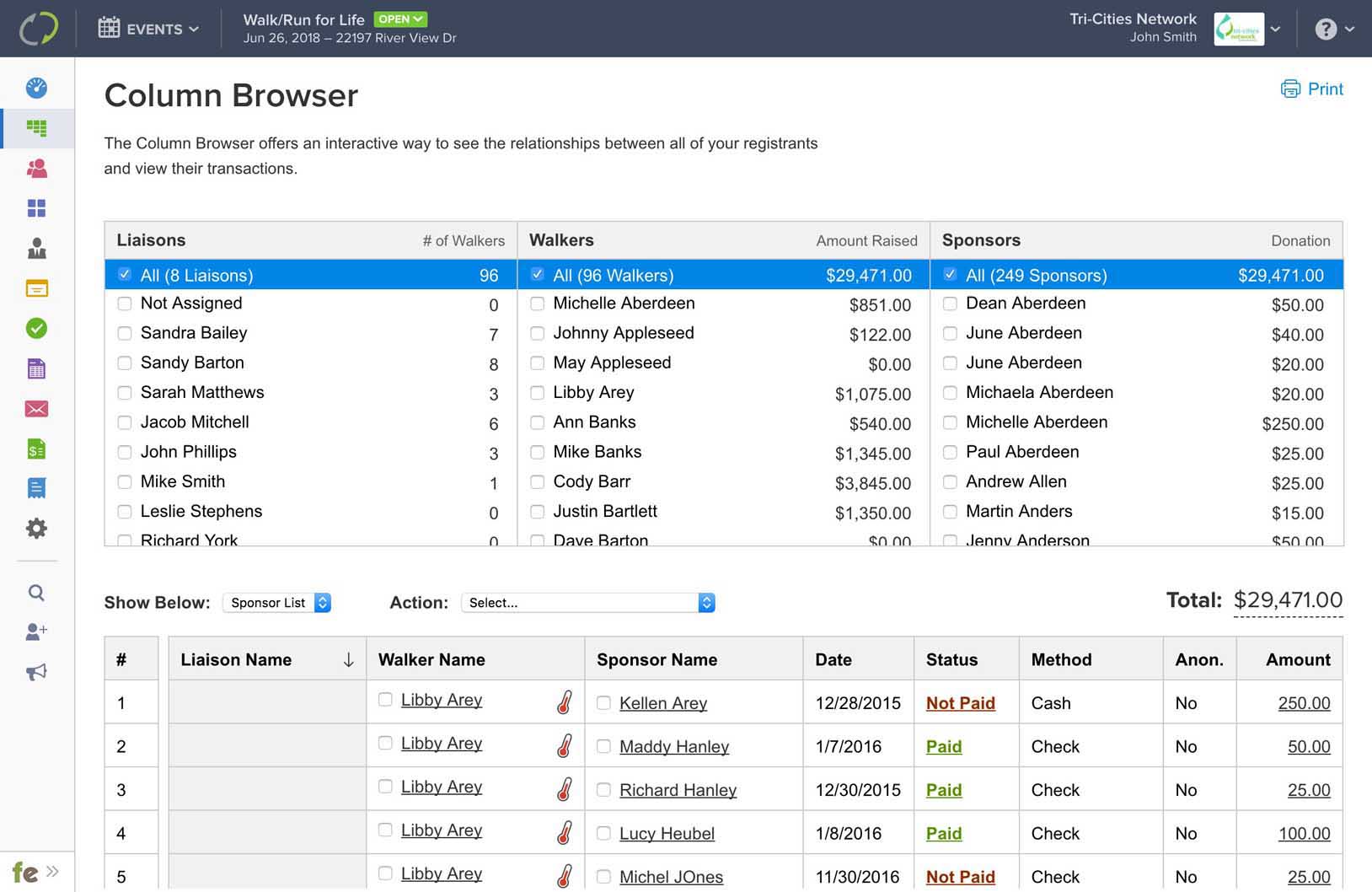The height and width of the screenshot is (892, 1372).
Task: Open the Kellen Arey sponsor link
Action: tap(662, 703)
